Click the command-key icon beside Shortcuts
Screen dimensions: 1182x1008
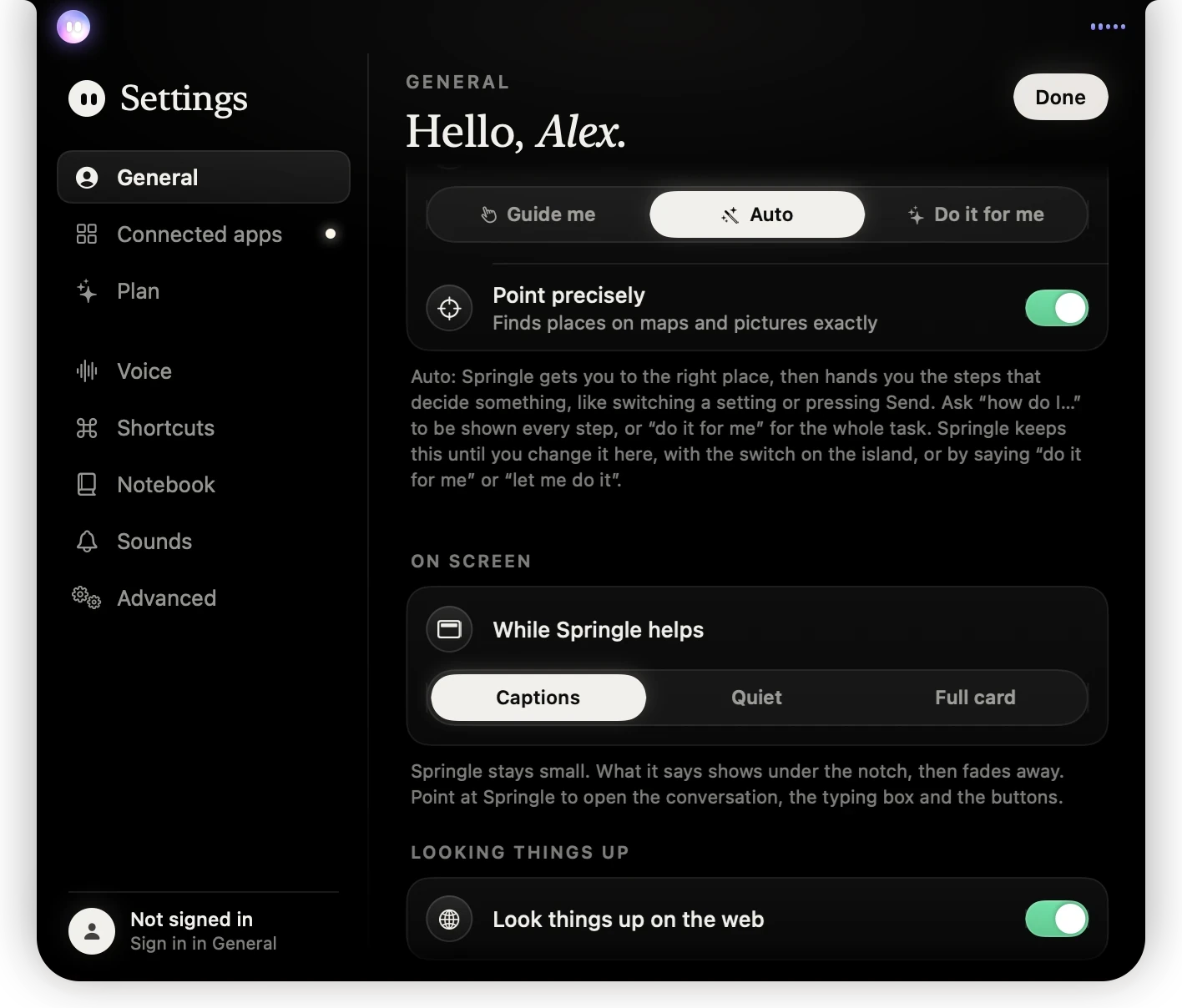click(x=87, y=428)
